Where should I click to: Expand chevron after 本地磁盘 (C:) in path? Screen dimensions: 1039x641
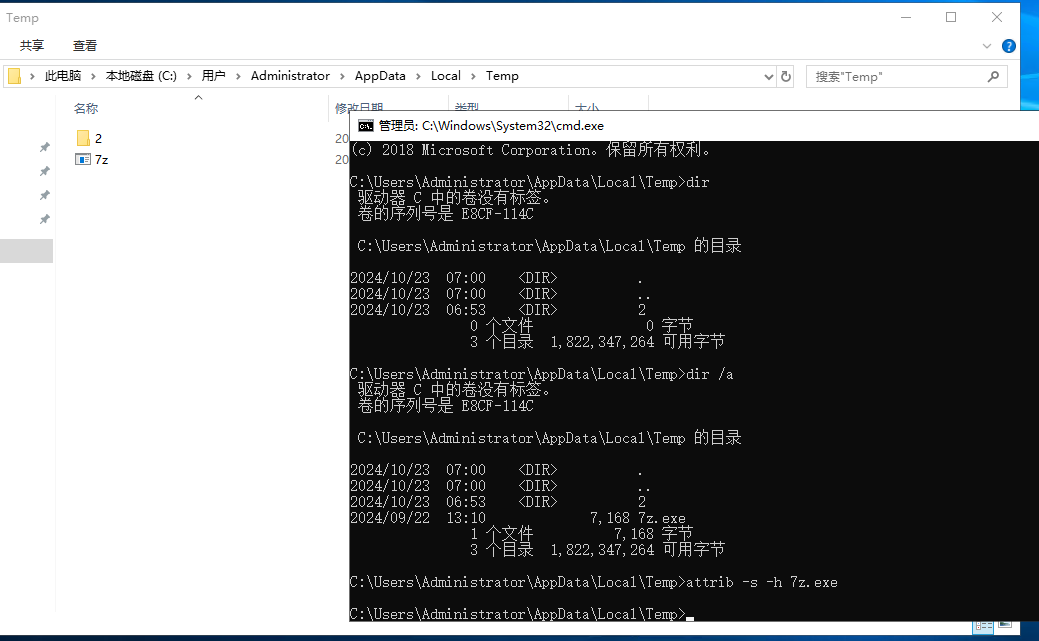click(x=189, y=76)
